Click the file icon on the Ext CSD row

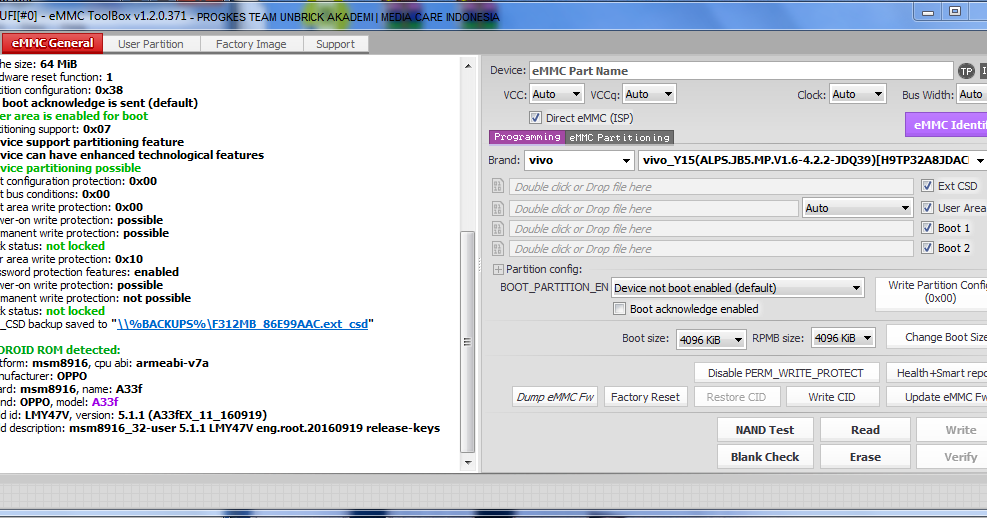tap(497, 186)
